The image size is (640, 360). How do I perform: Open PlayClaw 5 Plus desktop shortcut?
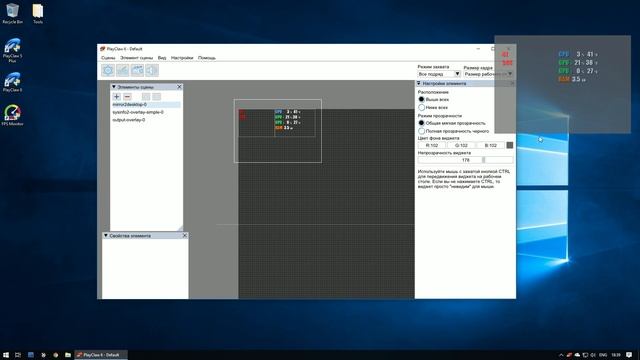[12, 50]
